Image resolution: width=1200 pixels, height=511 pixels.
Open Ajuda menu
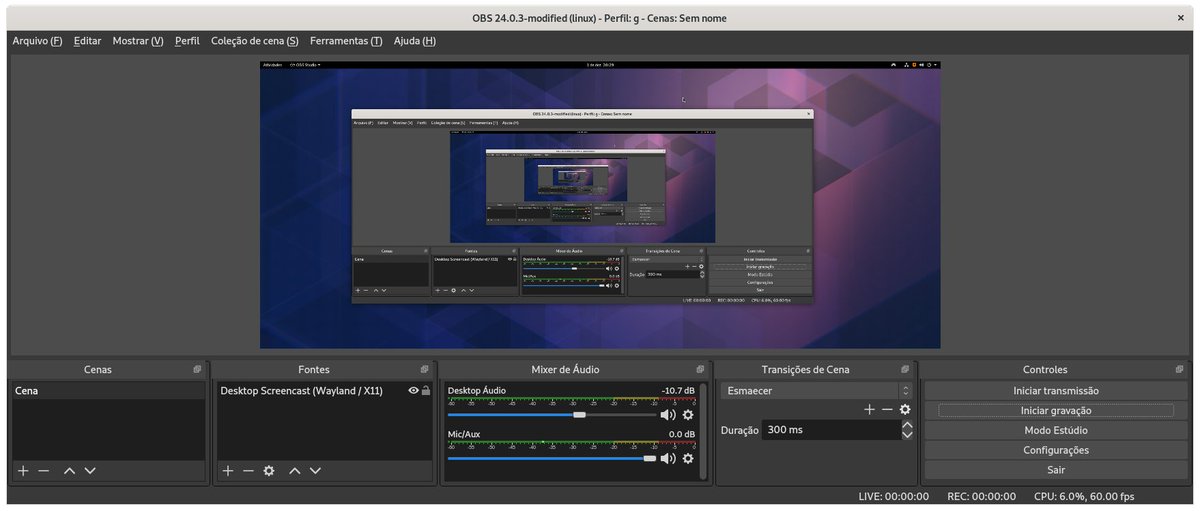pos(415,41)
